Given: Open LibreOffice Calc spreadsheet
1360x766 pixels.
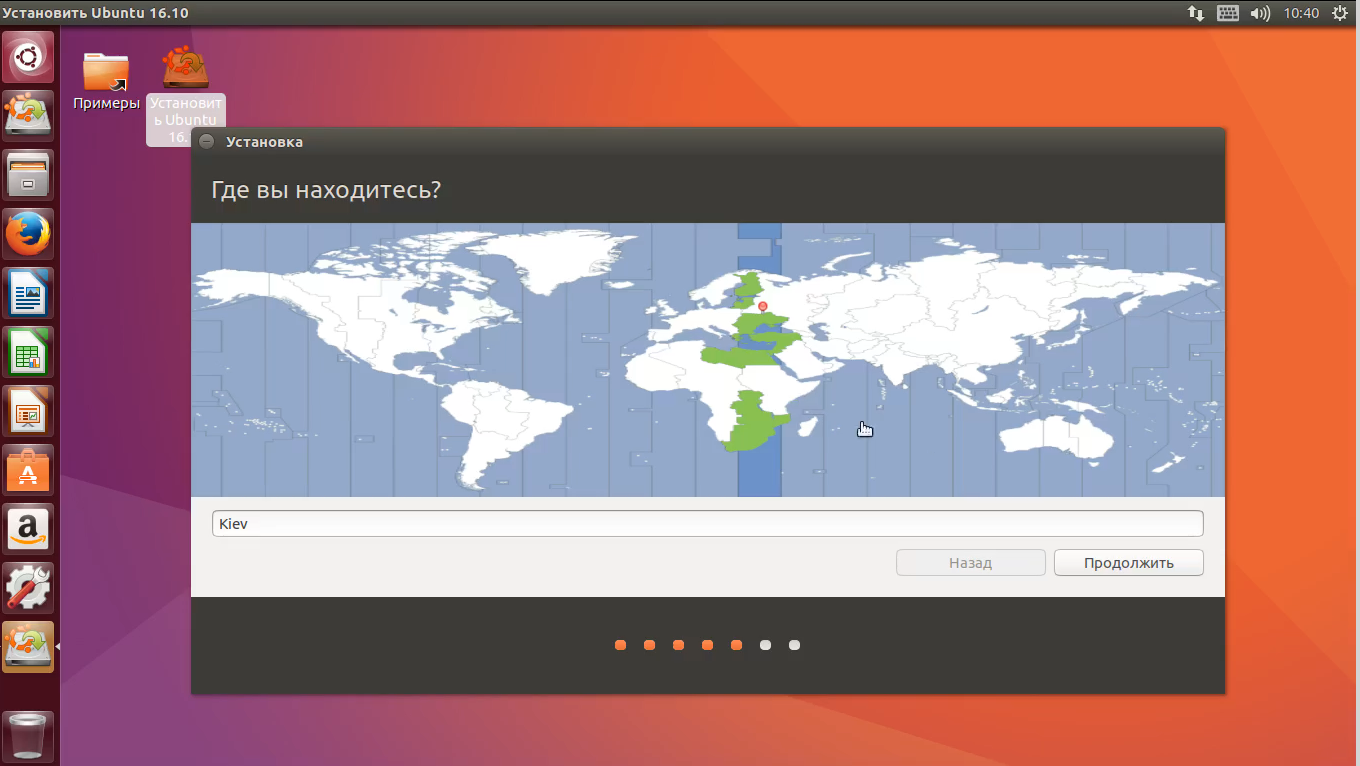Looking at the screenshot, I should [x=28, y=352].
